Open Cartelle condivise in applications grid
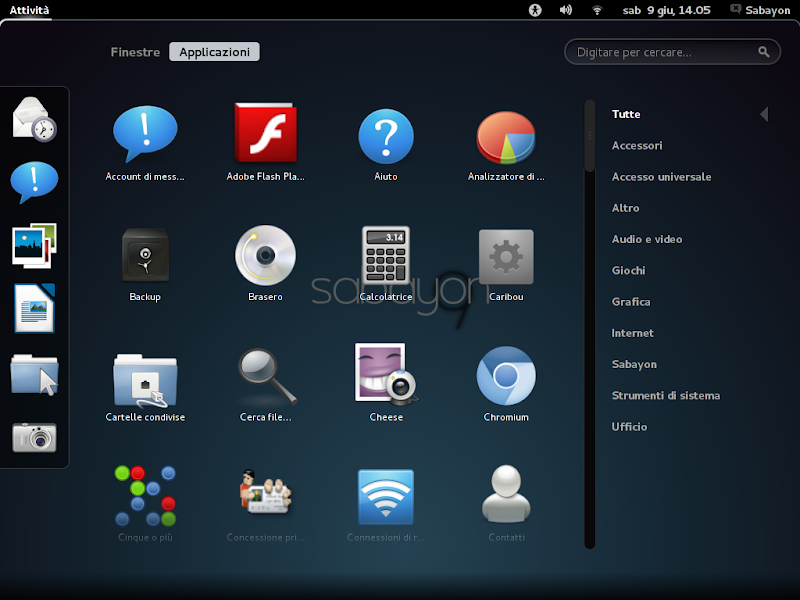 click(x=145, y=380)
